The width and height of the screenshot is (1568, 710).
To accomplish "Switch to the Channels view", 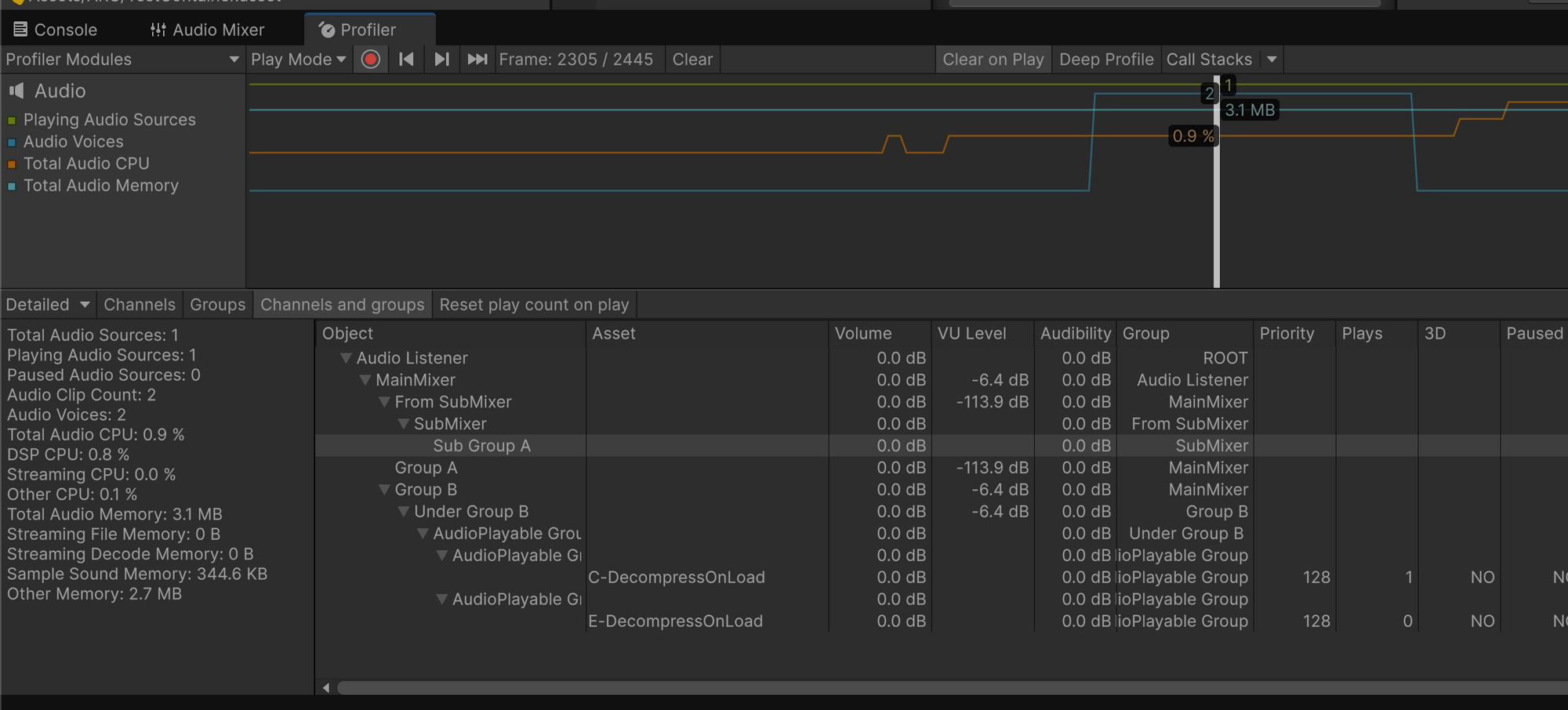I will pyautogui.click(x=140, y=305).
